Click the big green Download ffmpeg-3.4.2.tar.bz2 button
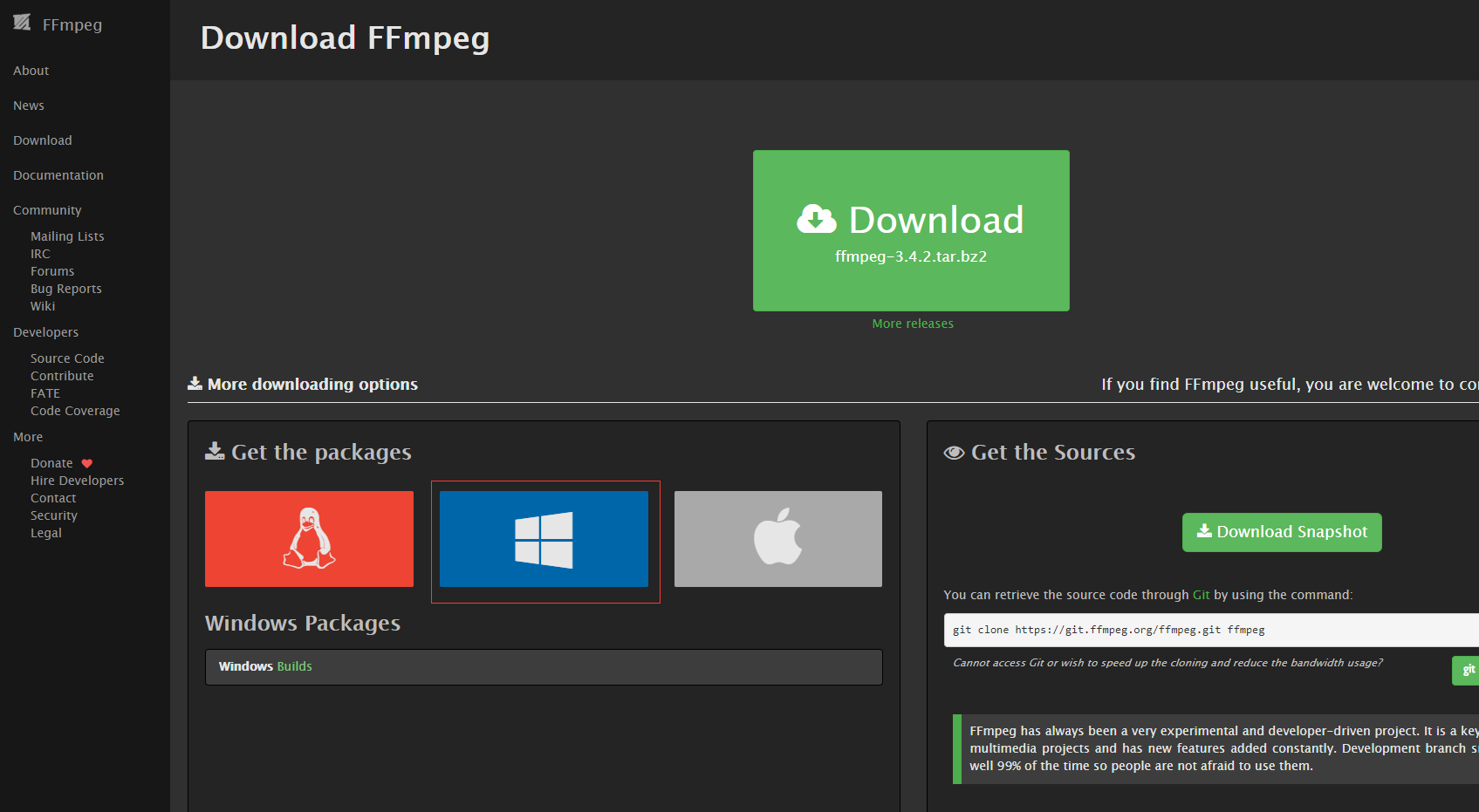 tap(911, 230)
